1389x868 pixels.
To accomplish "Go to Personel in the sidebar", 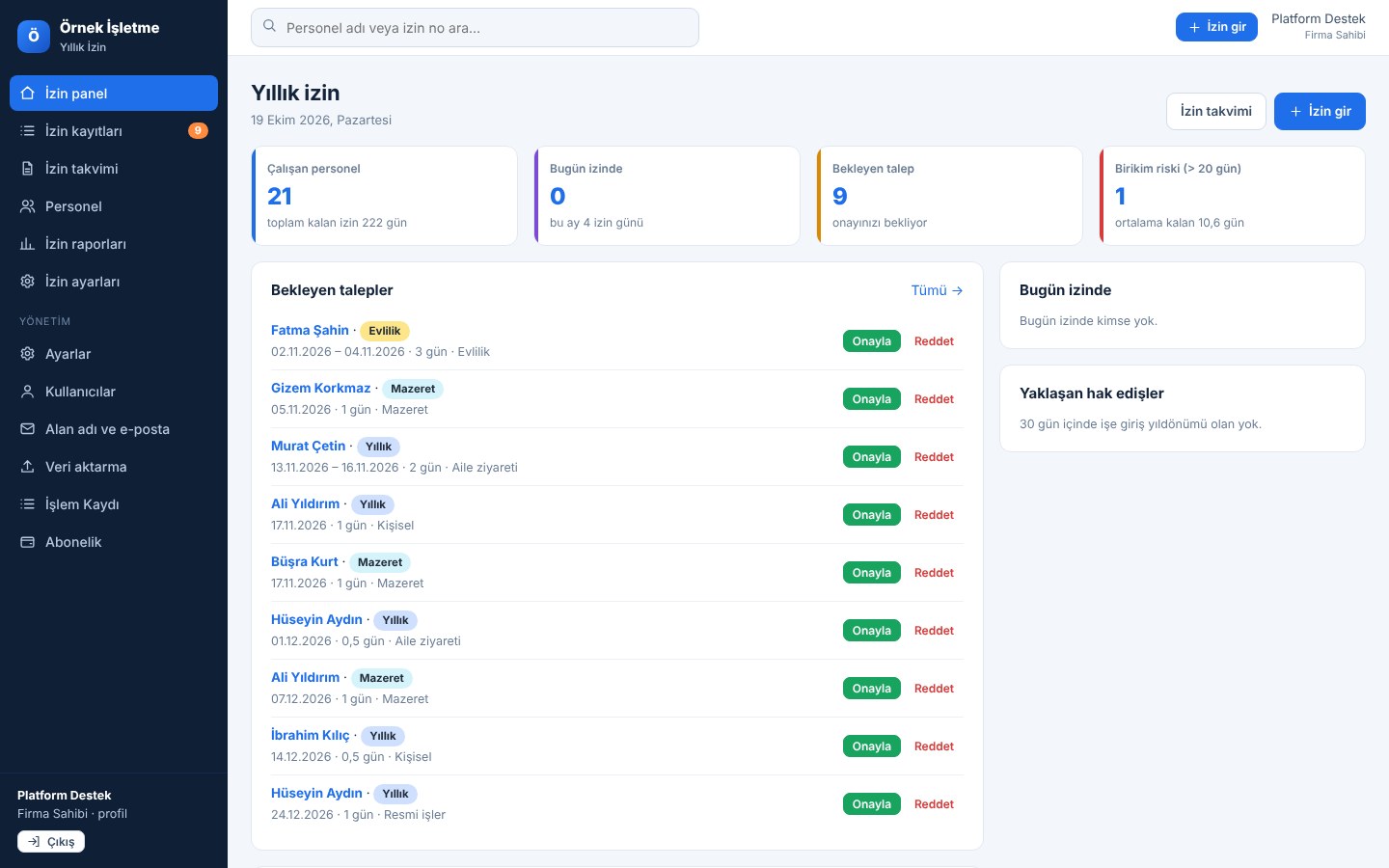I will pos(114,206).
